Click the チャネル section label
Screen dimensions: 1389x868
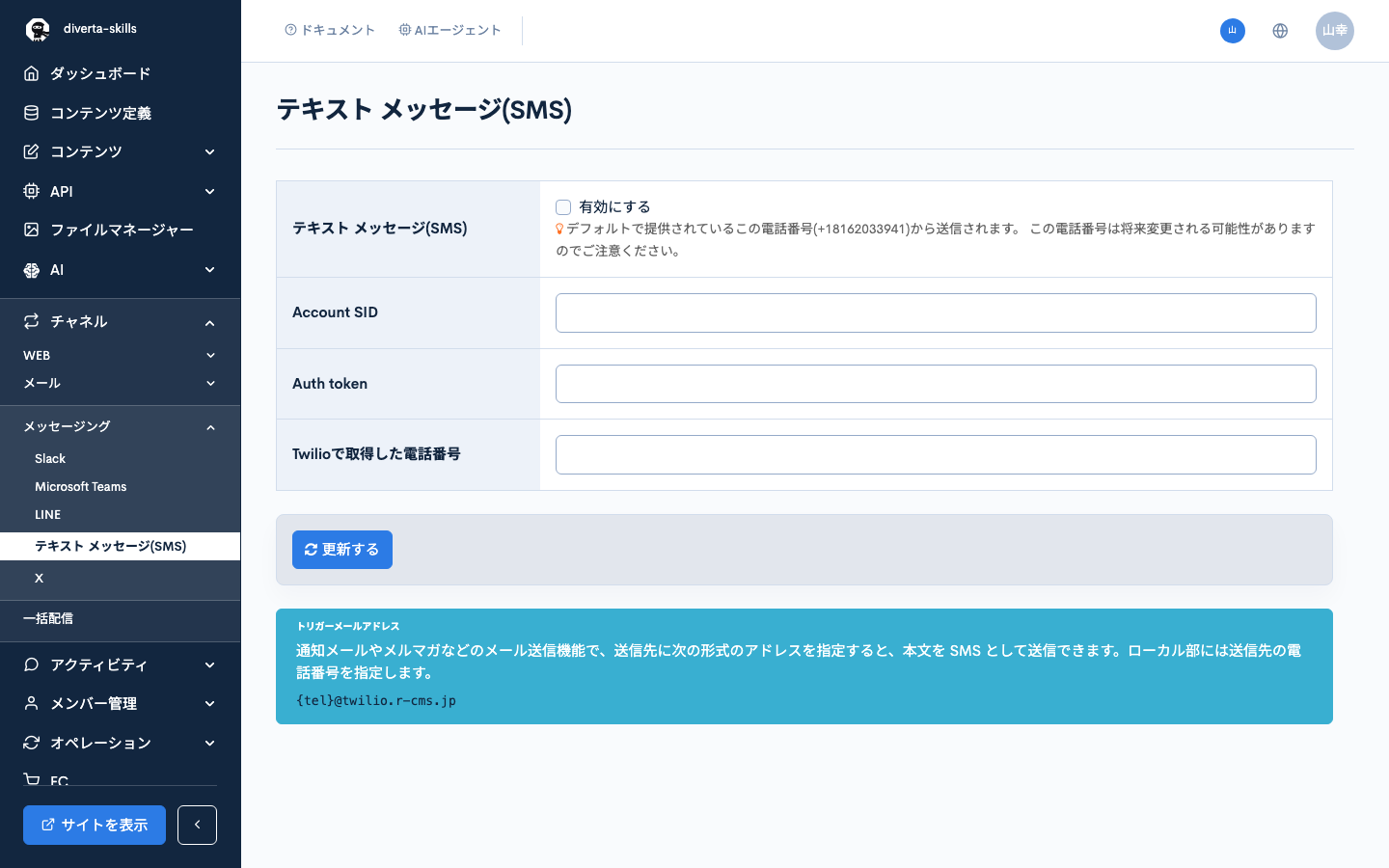pyautogui.click(x=79, y=321)
